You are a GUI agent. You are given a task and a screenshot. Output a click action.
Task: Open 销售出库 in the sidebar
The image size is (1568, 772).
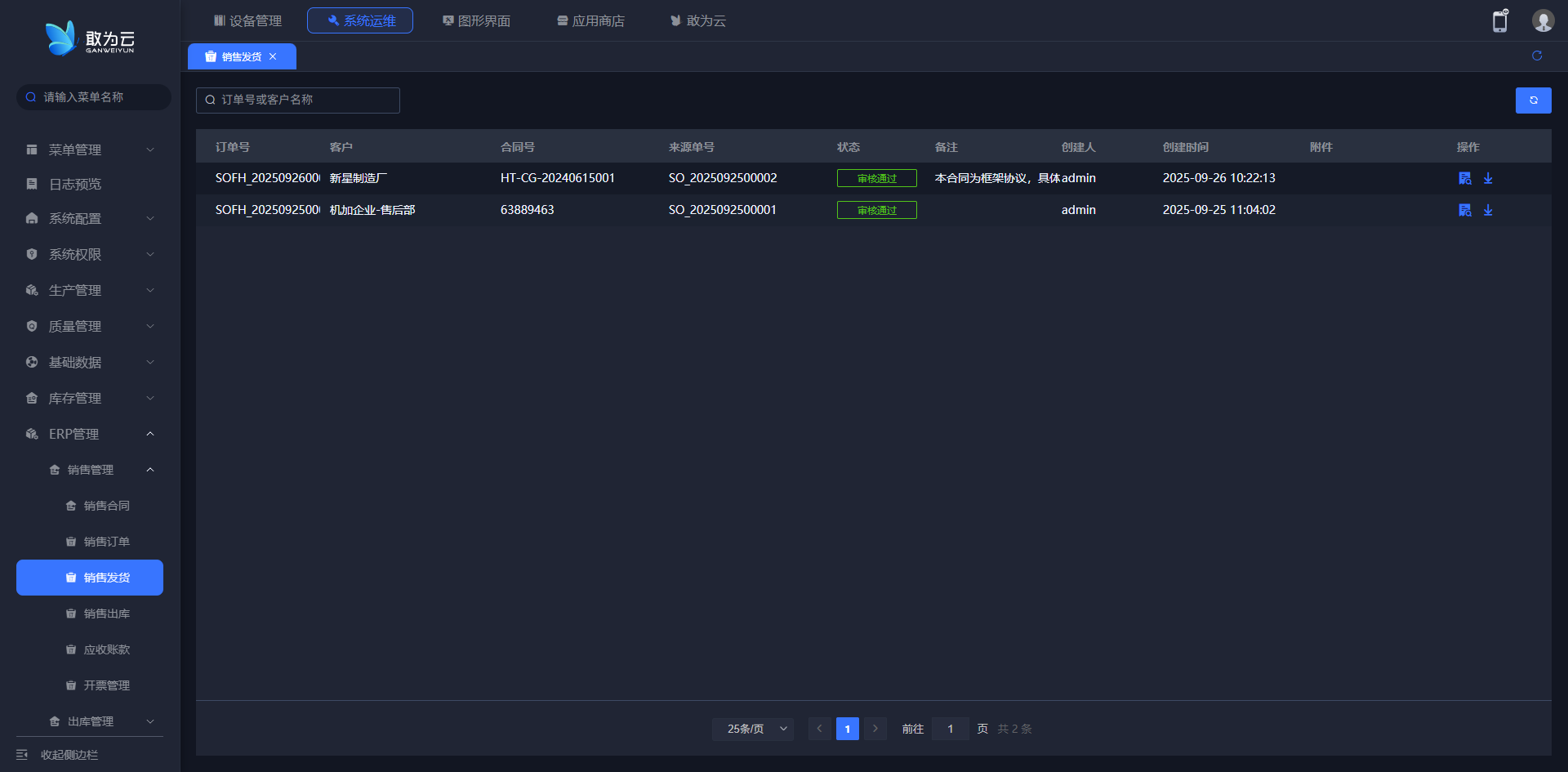[90, 614]
